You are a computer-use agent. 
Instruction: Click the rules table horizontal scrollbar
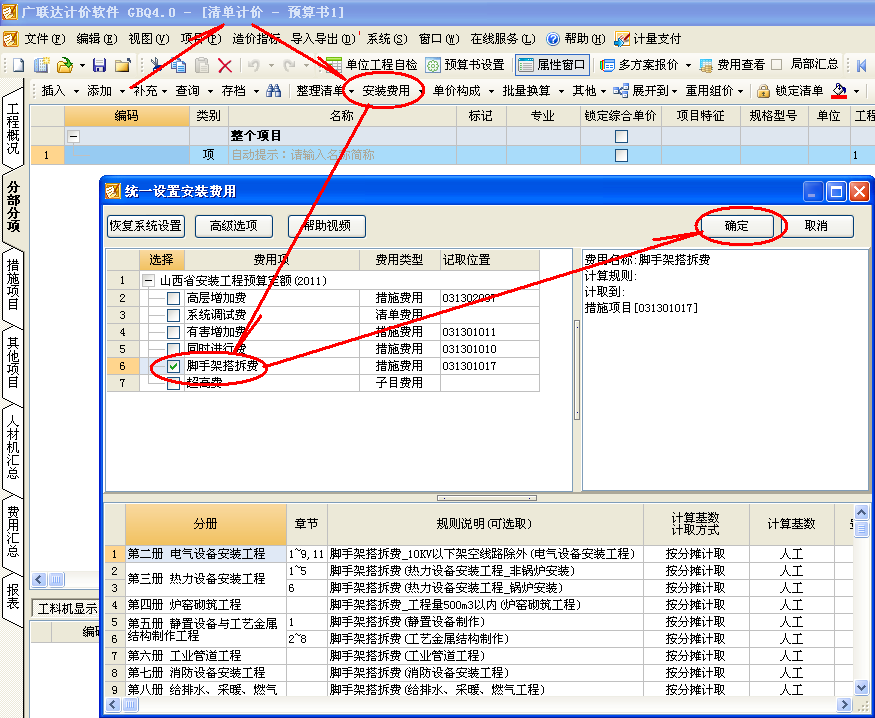click(x=478, y=705)
